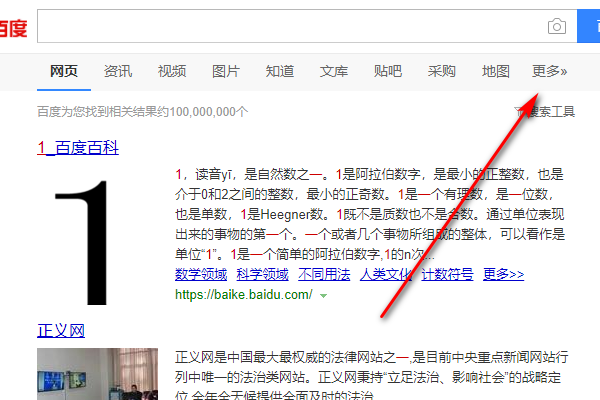This screenshot has height=400, width=600.
Task: Click the camera image search icon
Action: click(x=557, y=26)
